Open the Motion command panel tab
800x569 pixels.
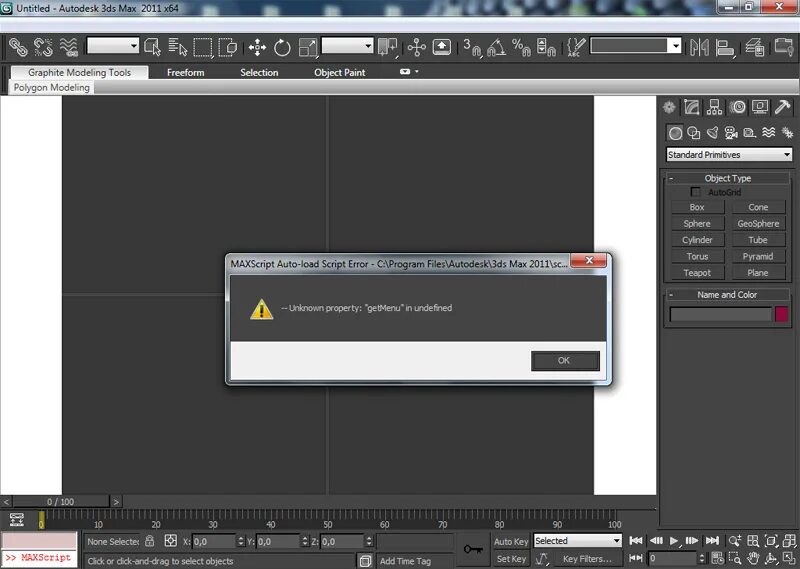pos(737,107)
